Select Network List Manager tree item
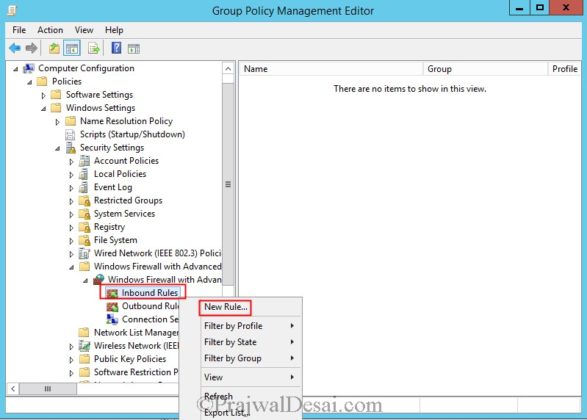The height and width of the screenshot is (420, 587). pos(136,333)
